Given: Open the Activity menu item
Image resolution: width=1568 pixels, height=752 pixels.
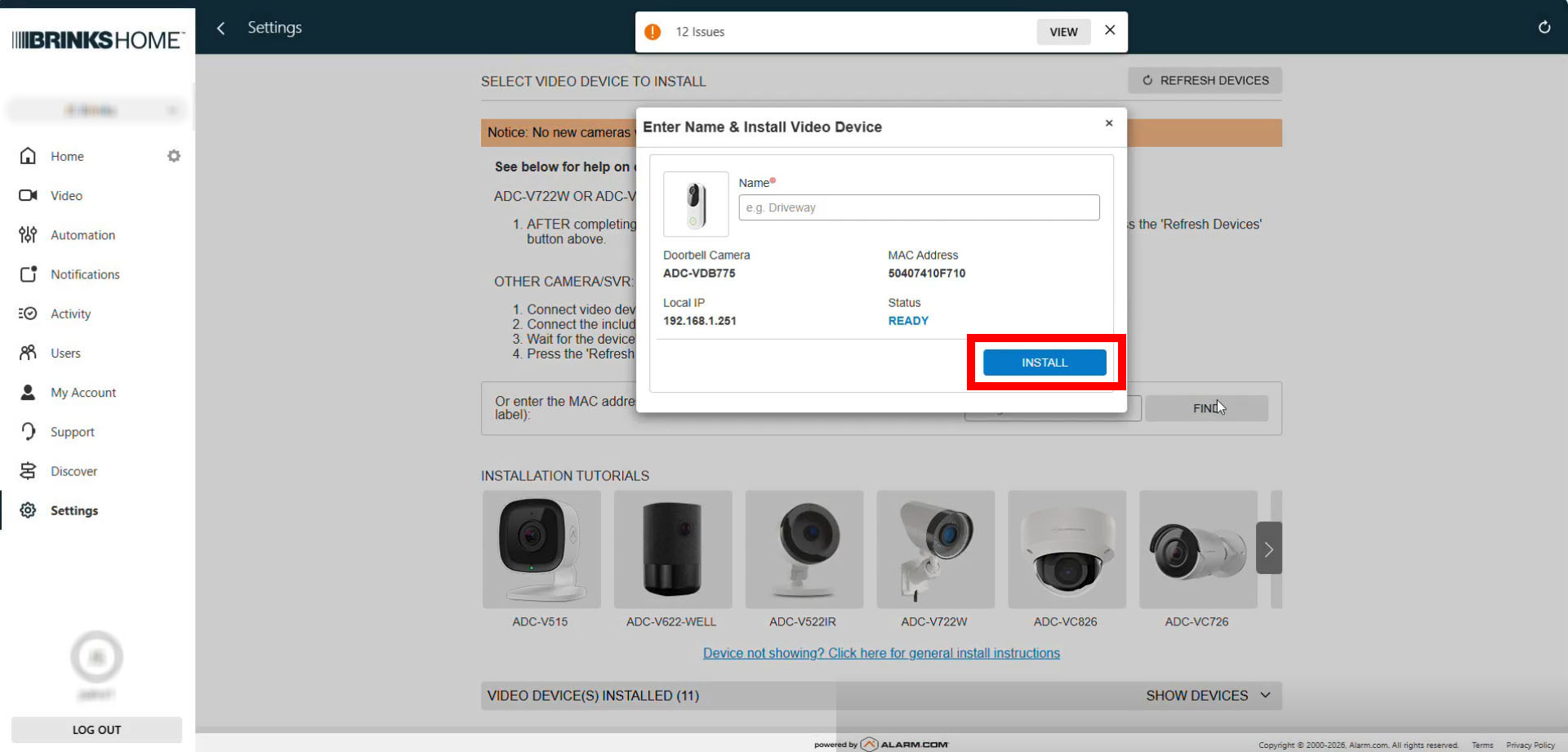Looking at the screenshot, I should (70, 314).
